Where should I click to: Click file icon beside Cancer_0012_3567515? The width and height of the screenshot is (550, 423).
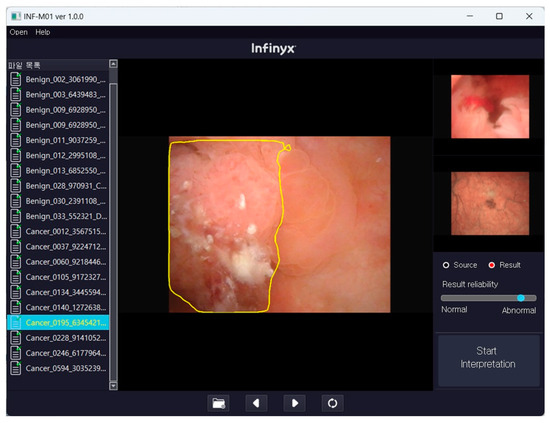(x=15, y=231)
